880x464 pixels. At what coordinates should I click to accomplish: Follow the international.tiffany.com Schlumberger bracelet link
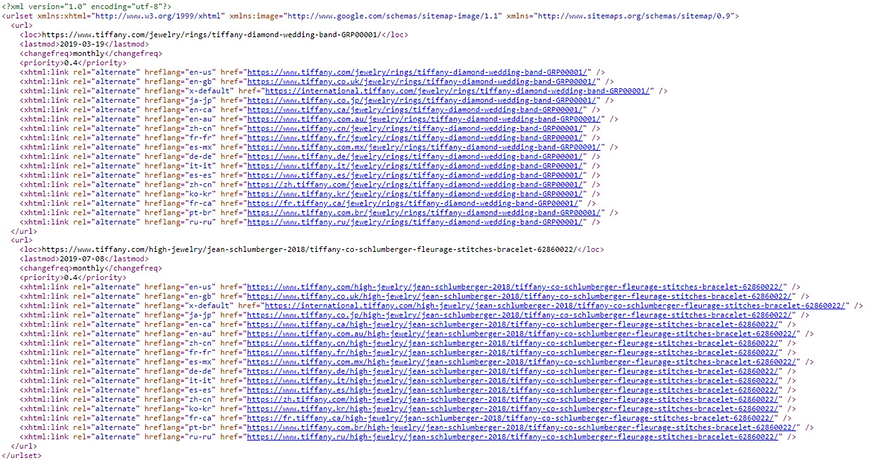(x=555, y=306)
